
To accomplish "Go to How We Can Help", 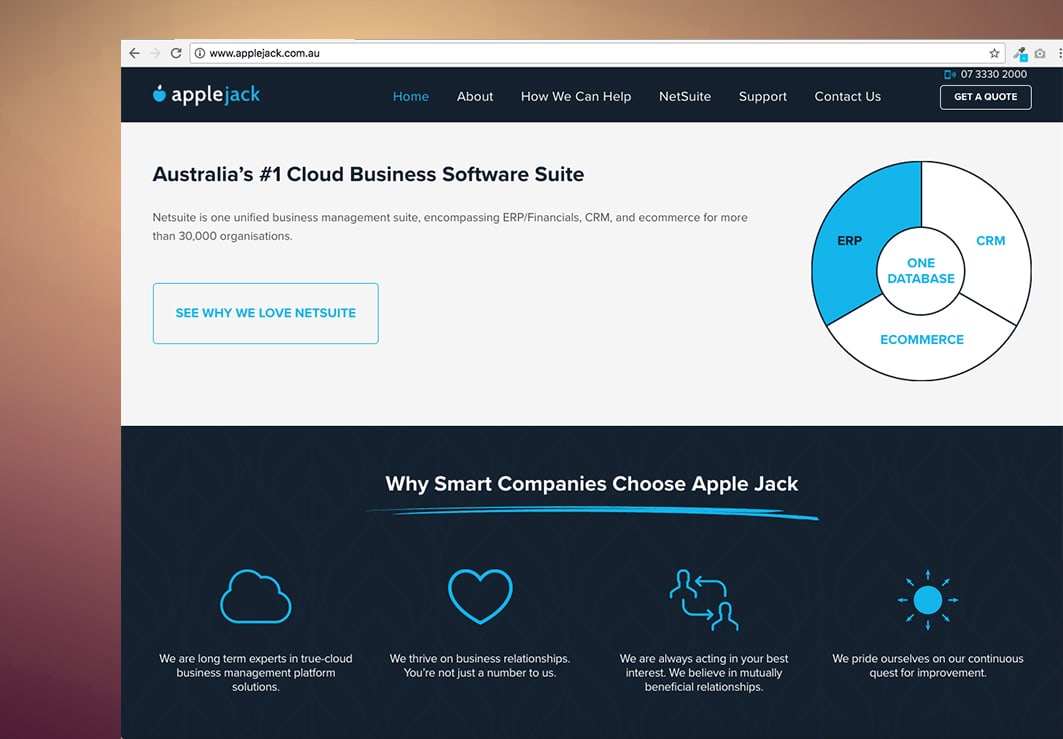I will tap(575, 97).
